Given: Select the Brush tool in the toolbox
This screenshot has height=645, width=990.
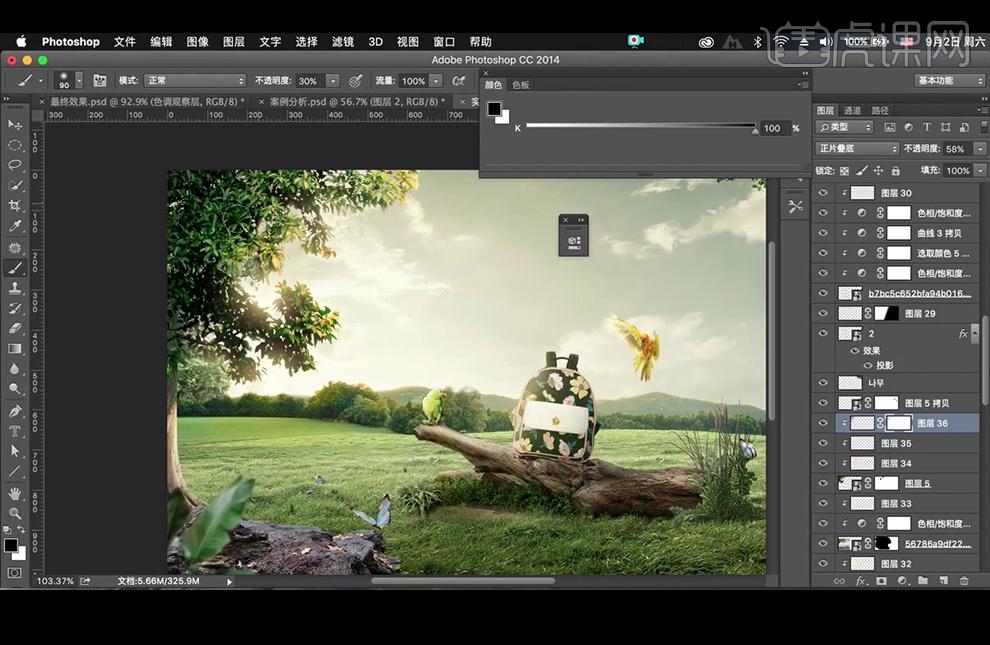Looking at the screenshot, I should tap(15, 268).
